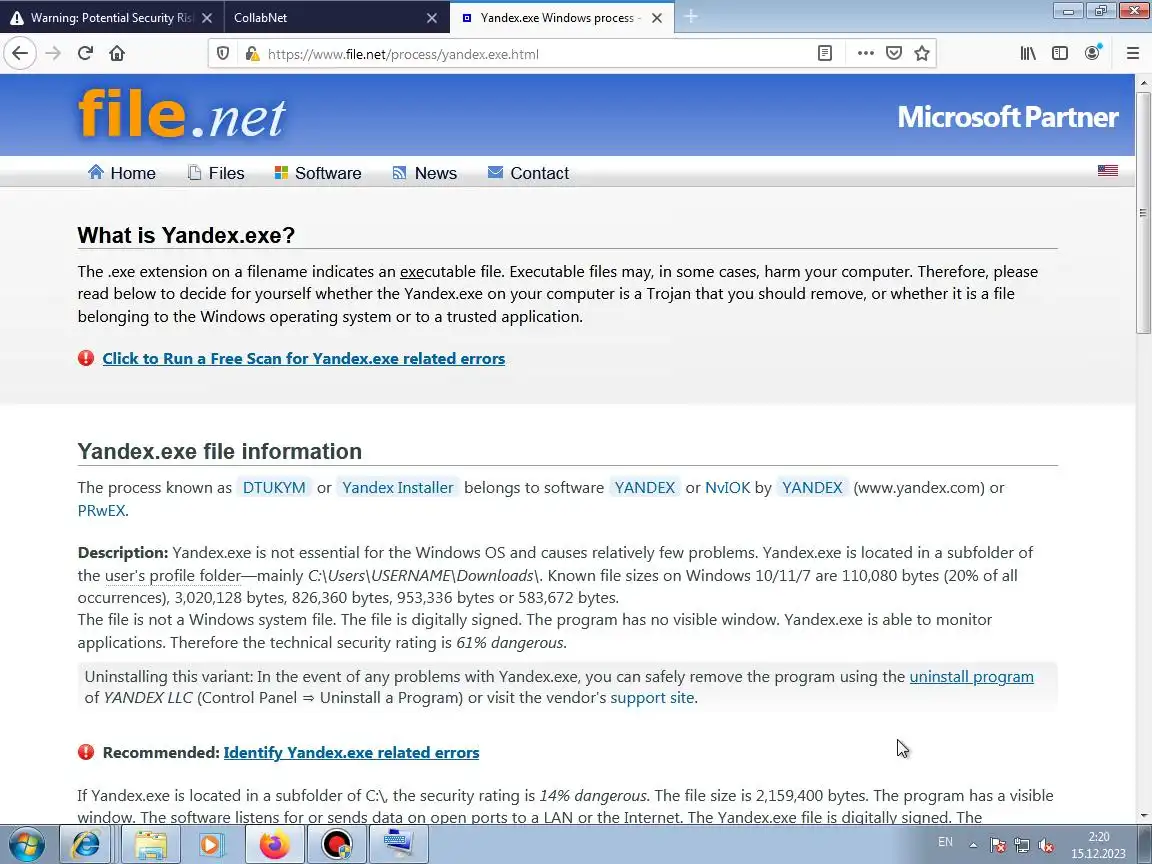The image size is (1152, 864).
Task: Open network status tray icon
Action: (x=1022, y=845)
